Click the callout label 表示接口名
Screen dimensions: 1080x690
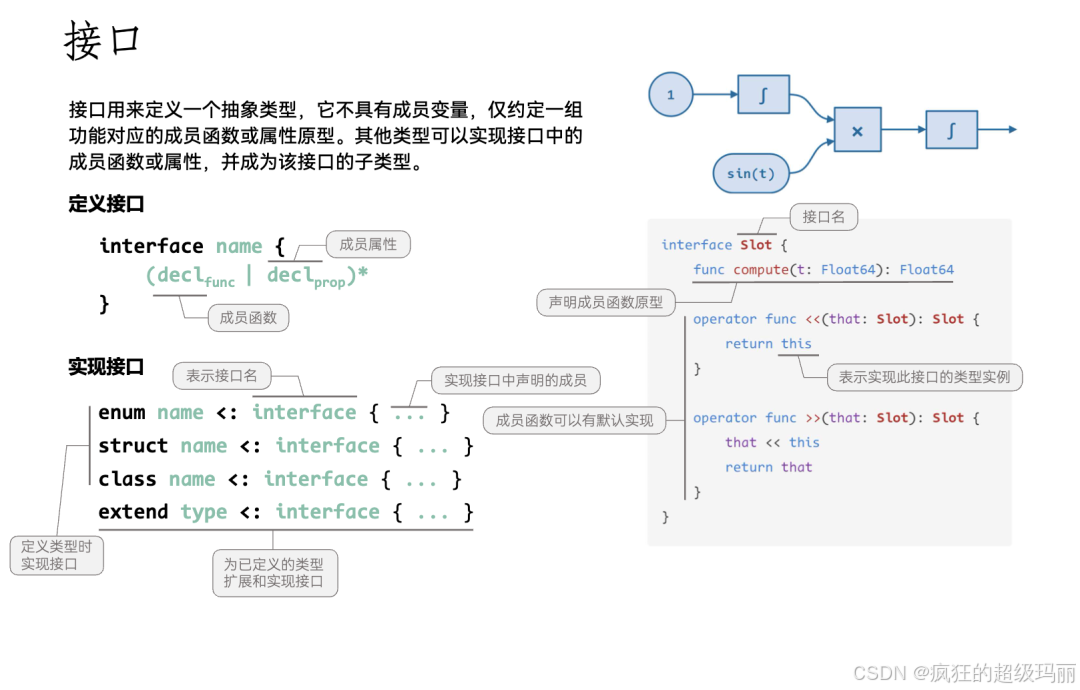pyautogui.click(x=221, y=376)
